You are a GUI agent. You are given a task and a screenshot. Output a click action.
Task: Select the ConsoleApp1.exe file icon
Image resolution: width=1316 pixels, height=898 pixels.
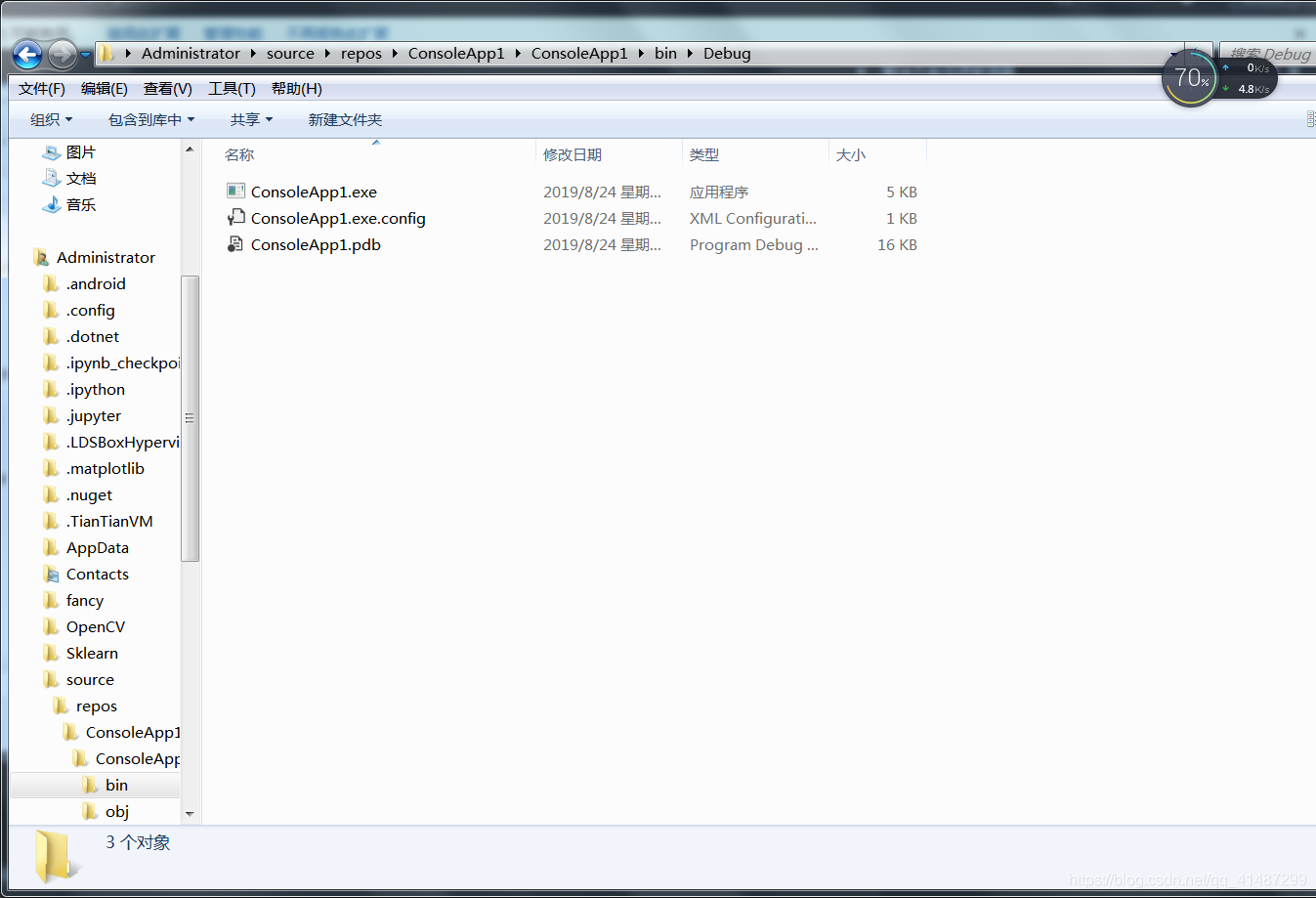(235, 192)
